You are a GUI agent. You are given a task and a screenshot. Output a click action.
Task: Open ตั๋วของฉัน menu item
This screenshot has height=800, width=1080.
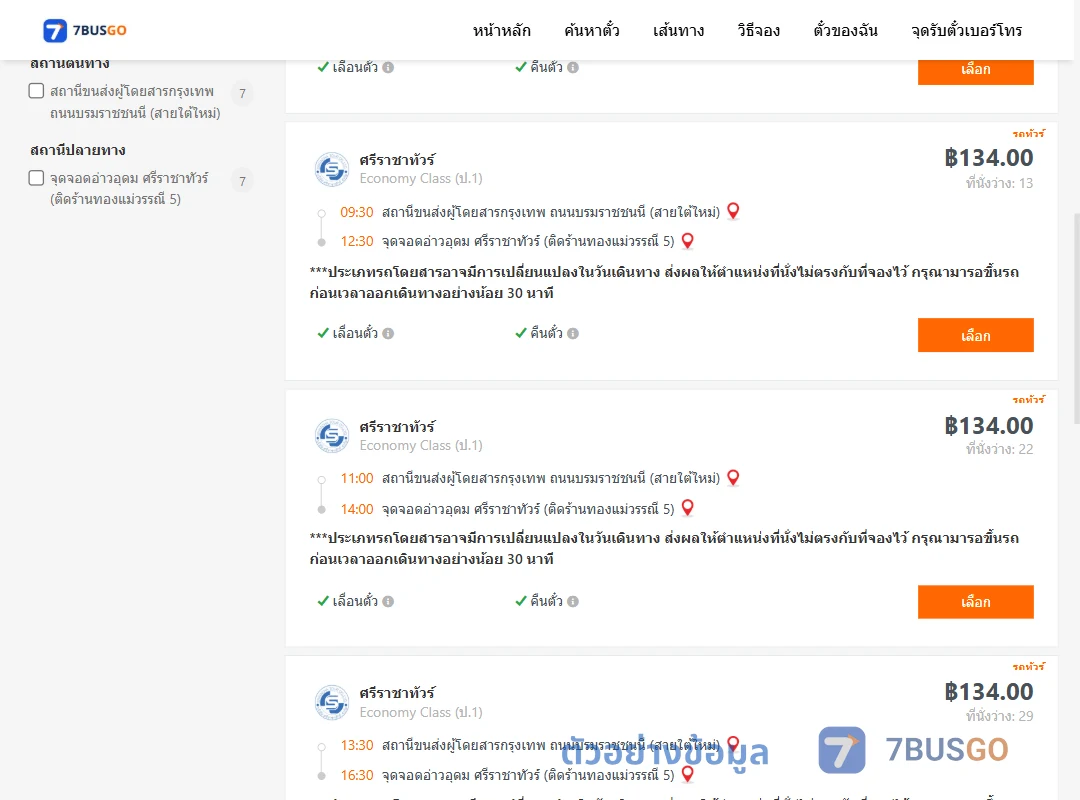[845, 30]
